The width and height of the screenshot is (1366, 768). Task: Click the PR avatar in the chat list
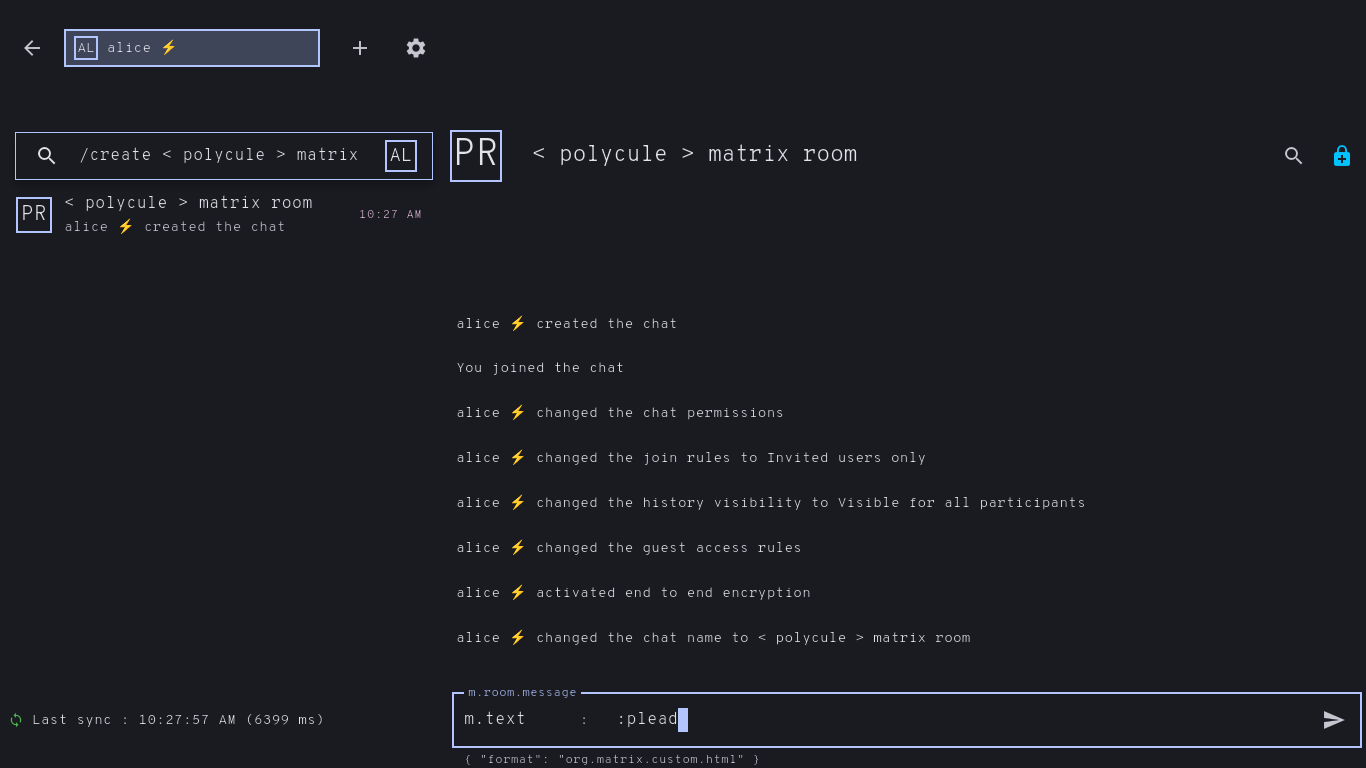coord(34,215)
